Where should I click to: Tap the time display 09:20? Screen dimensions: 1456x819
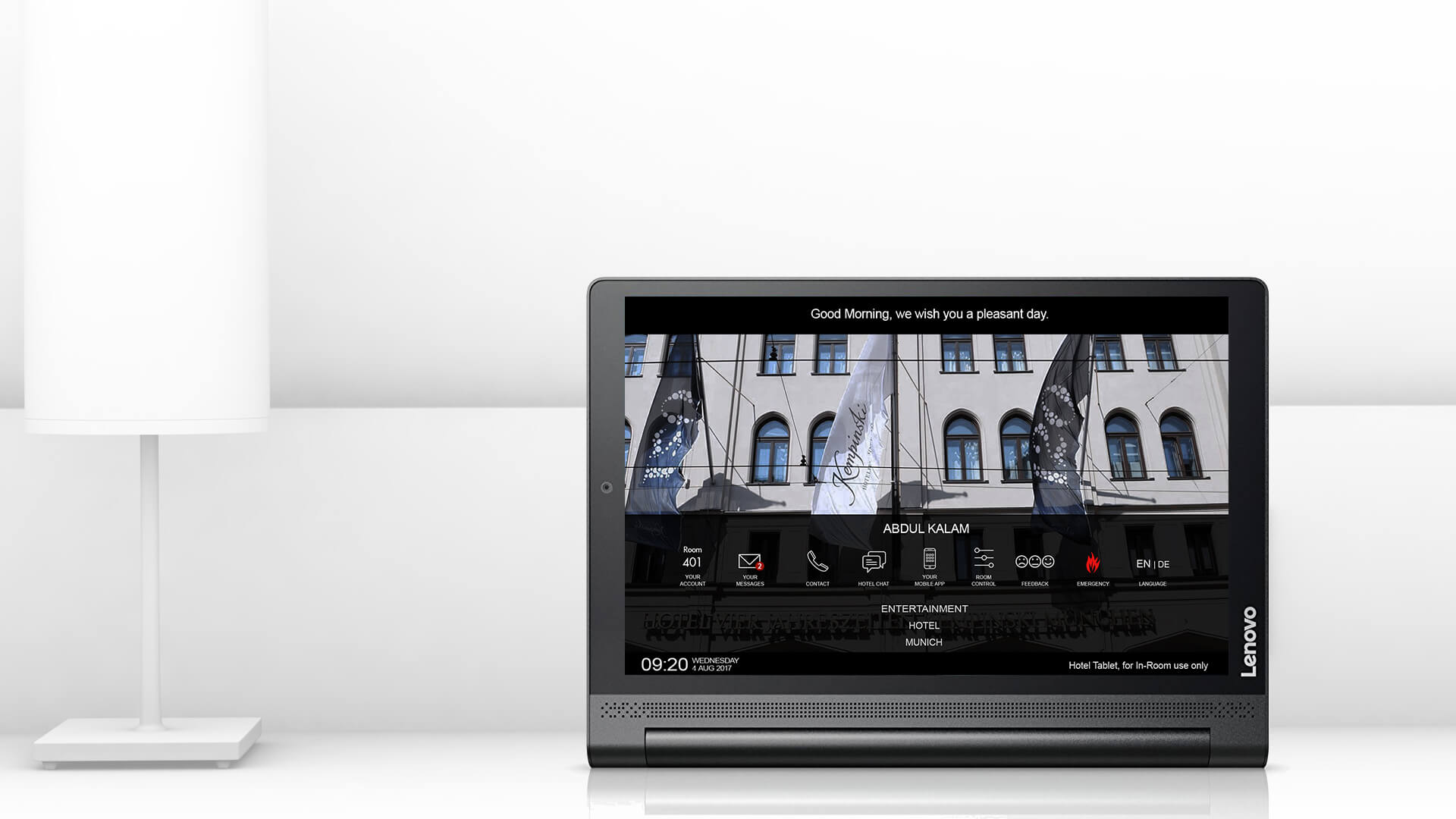(664, 664)
